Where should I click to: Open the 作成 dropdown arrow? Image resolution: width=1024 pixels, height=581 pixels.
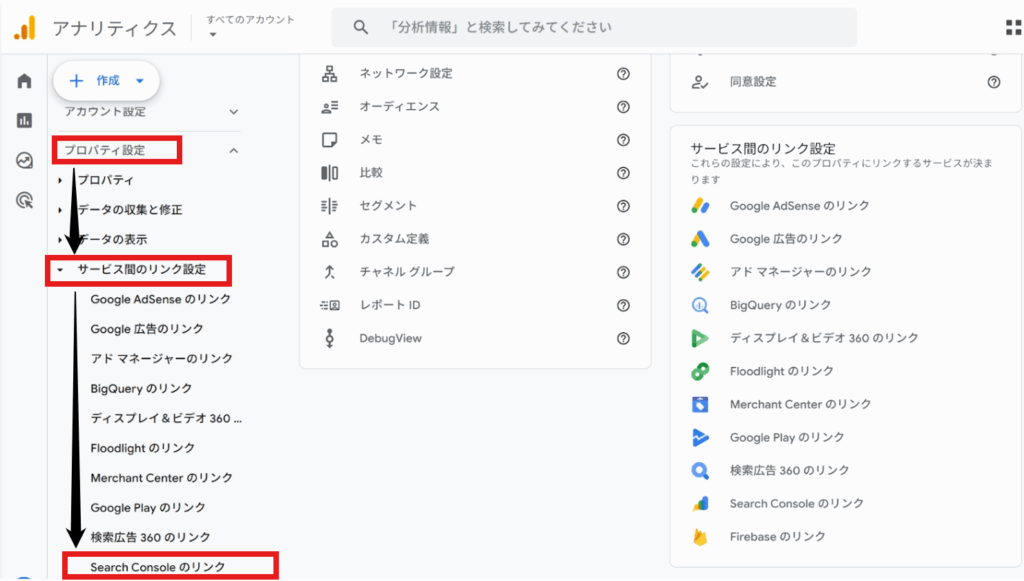[140, 81]
